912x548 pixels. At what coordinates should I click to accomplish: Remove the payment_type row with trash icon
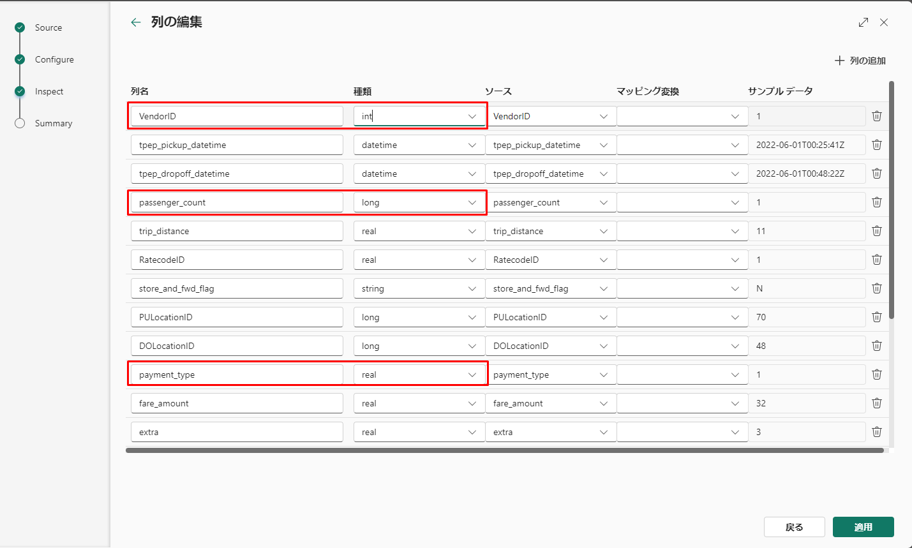[877, 374]
